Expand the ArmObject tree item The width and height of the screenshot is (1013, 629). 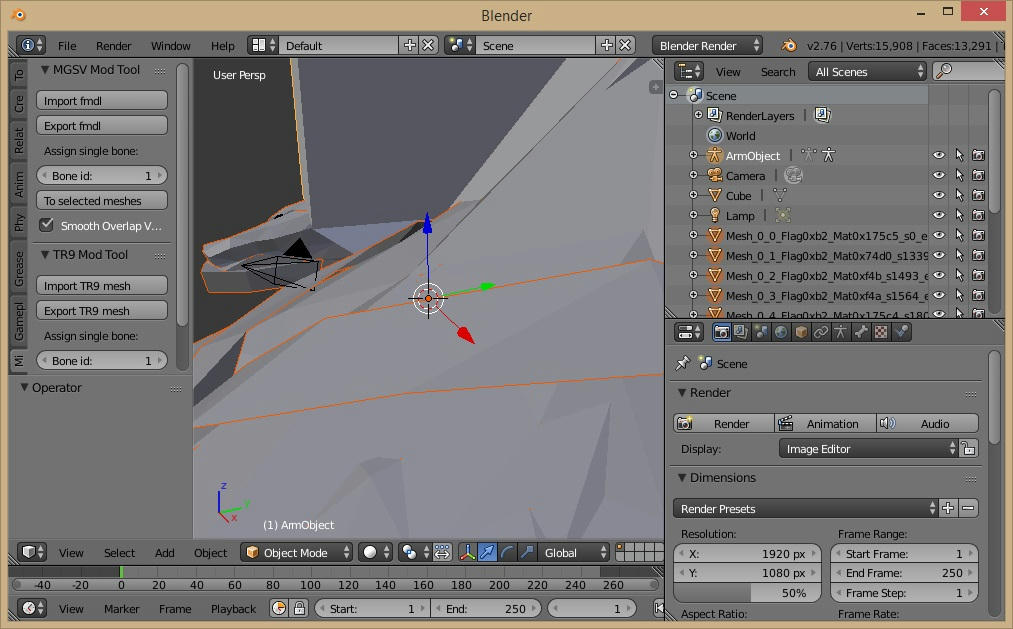coord(693,156)
